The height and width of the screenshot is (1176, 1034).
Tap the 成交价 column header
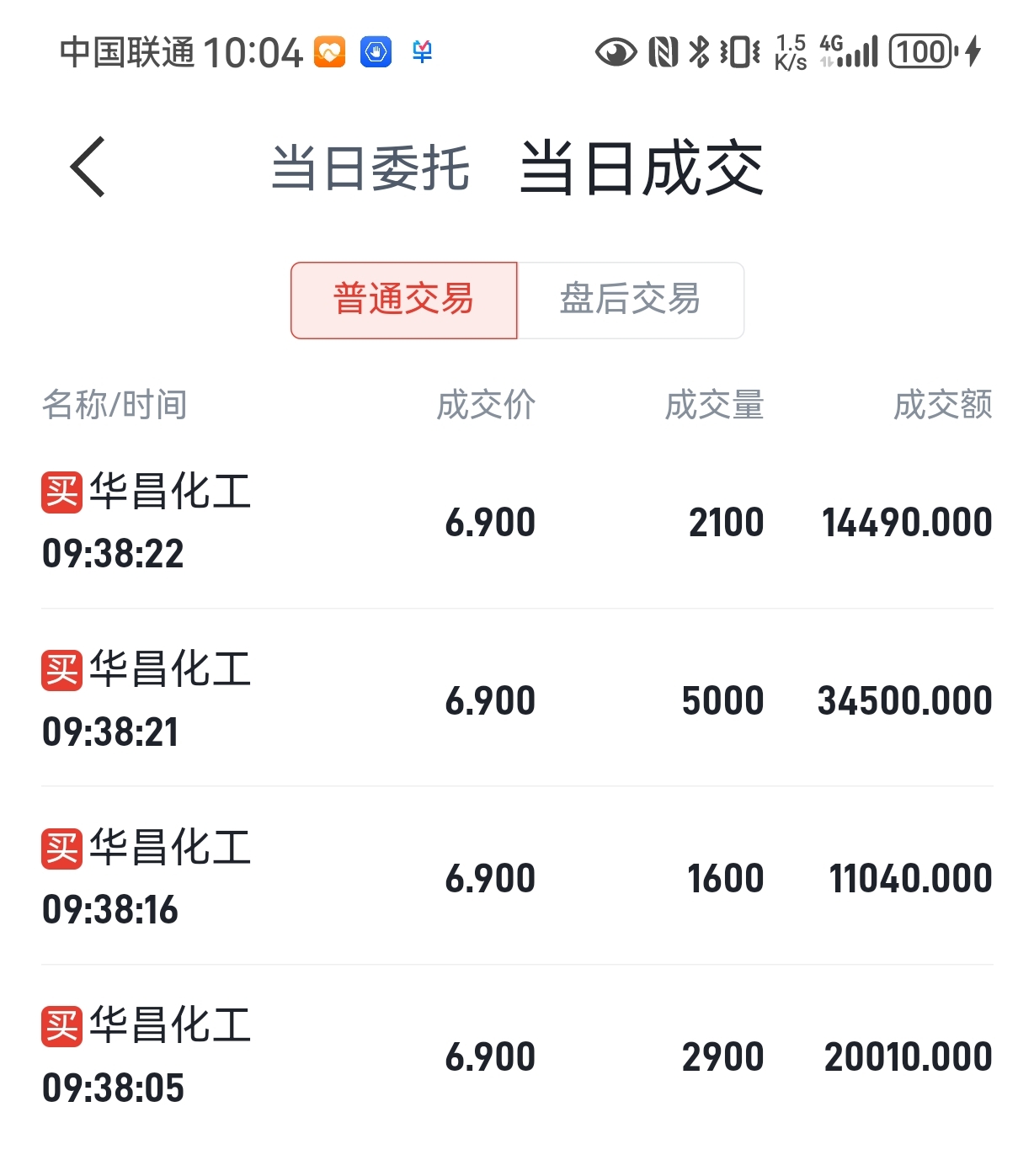pos(486,405)
